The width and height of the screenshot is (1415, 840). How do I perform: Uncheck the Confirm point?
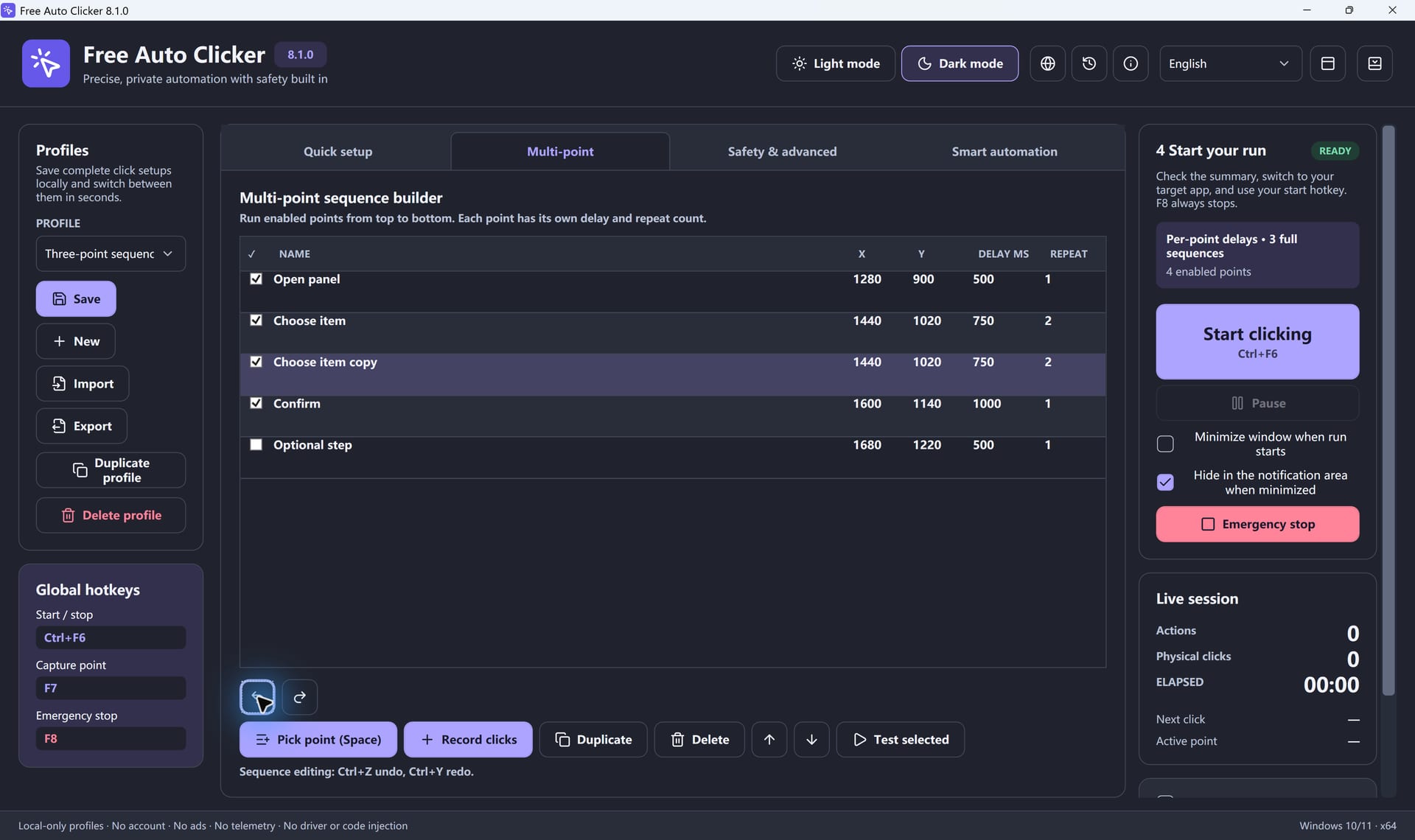tap(256, 403)
